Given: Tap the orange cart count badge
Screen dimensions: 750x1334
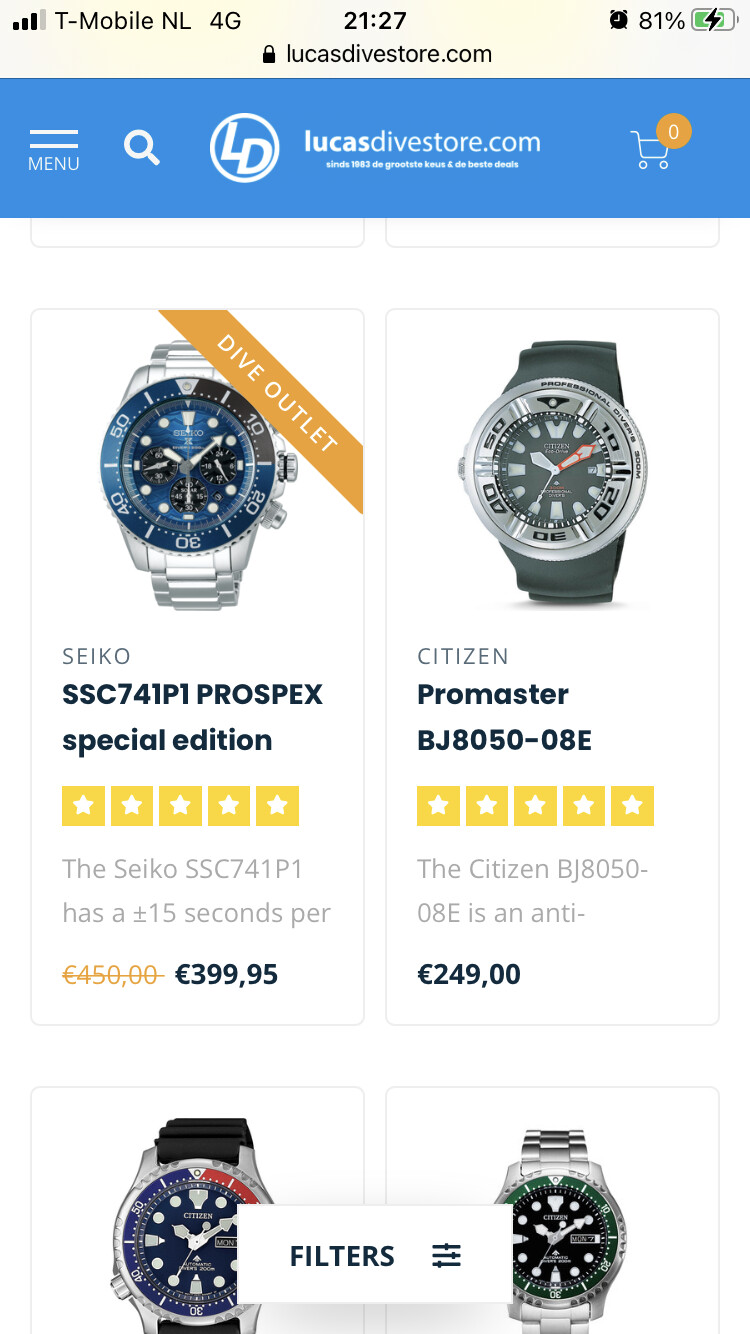Looking at the screenshot, I should (673, 131).
